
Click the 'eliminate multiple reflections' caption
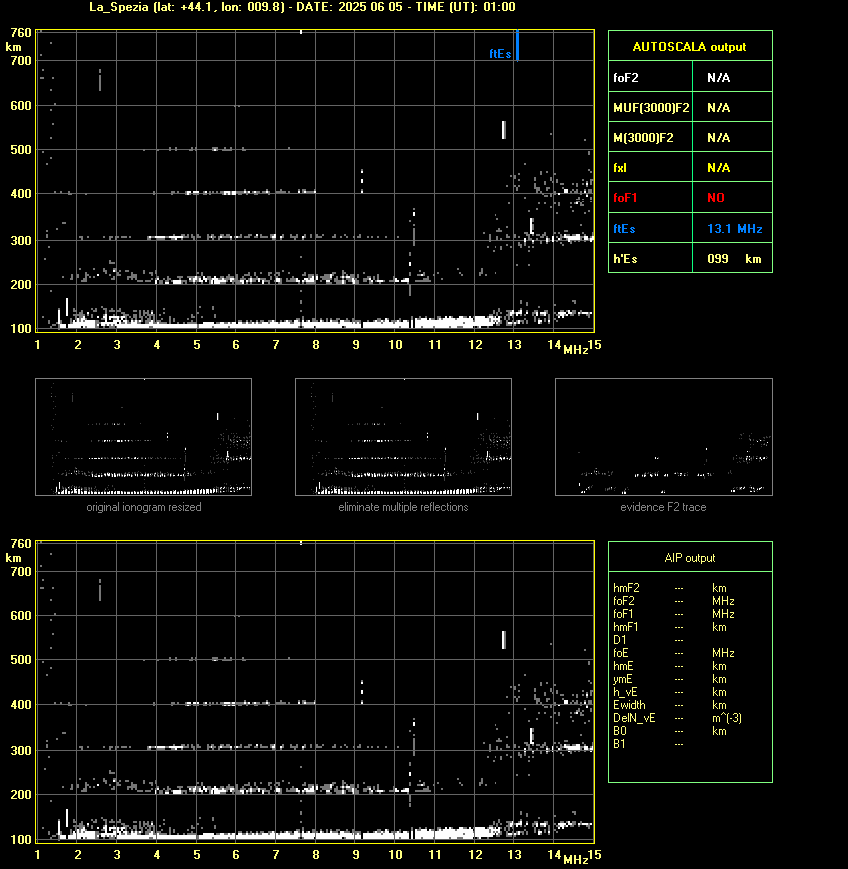[x=403, y=507]
